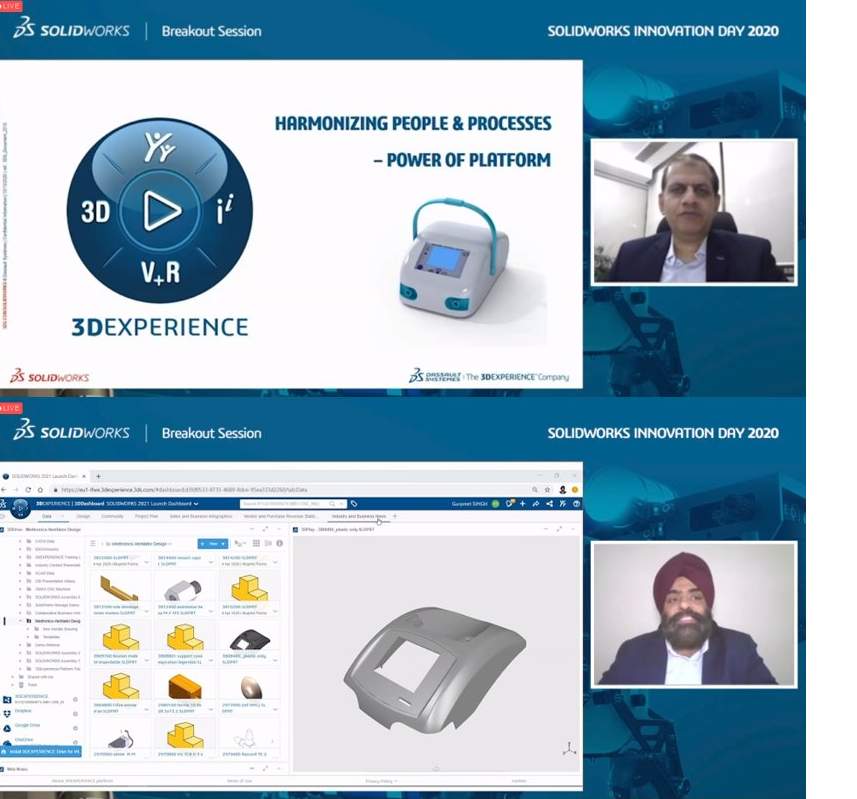Open the file menu chevron for 3909700 Bouton part
This screenshot has width=857, height=799.
[x=146, y=660]
